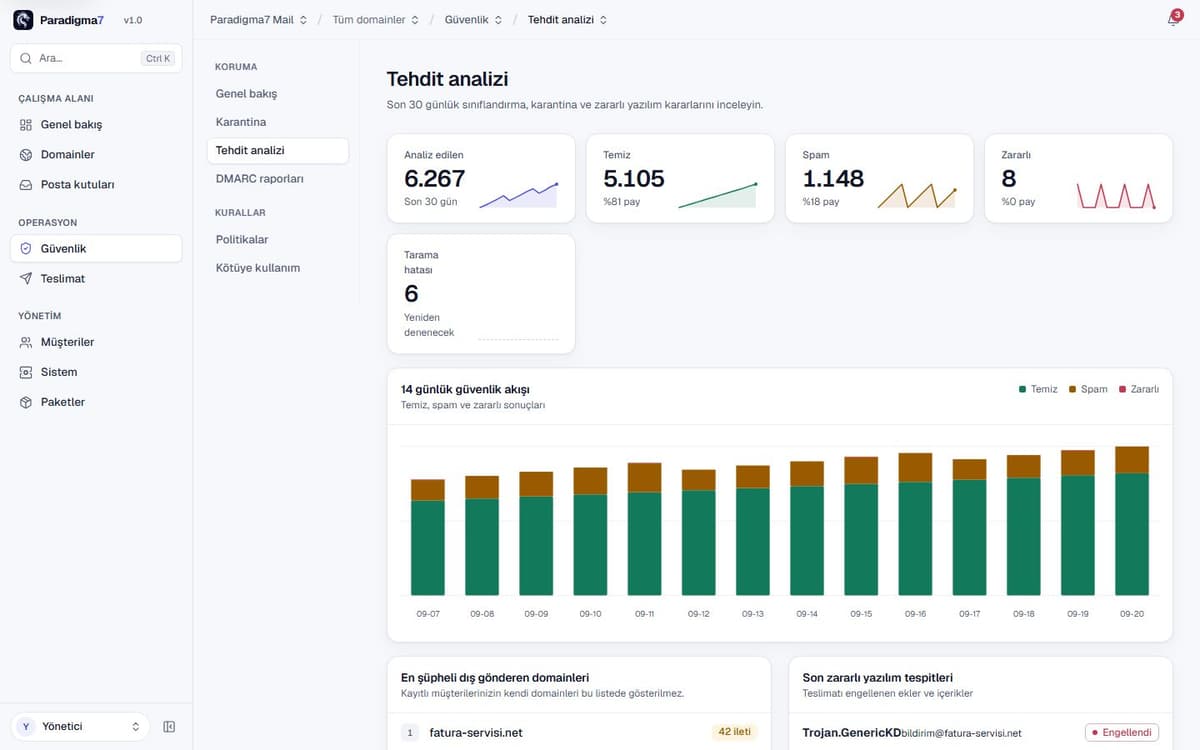Click the Ctrl K shortcut badge
Image resolution: width=1200 pixels, height=750 pixels.
[x=159, y=58]
